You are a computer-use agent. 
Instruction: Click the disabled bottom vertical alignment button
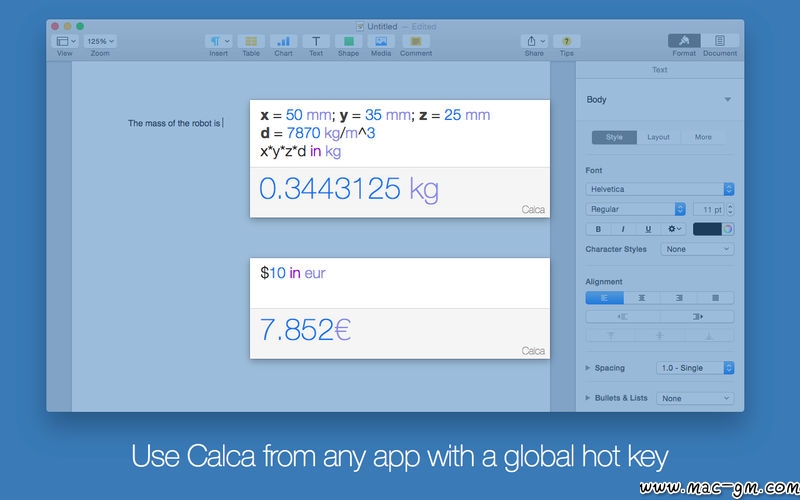[709, 336]
